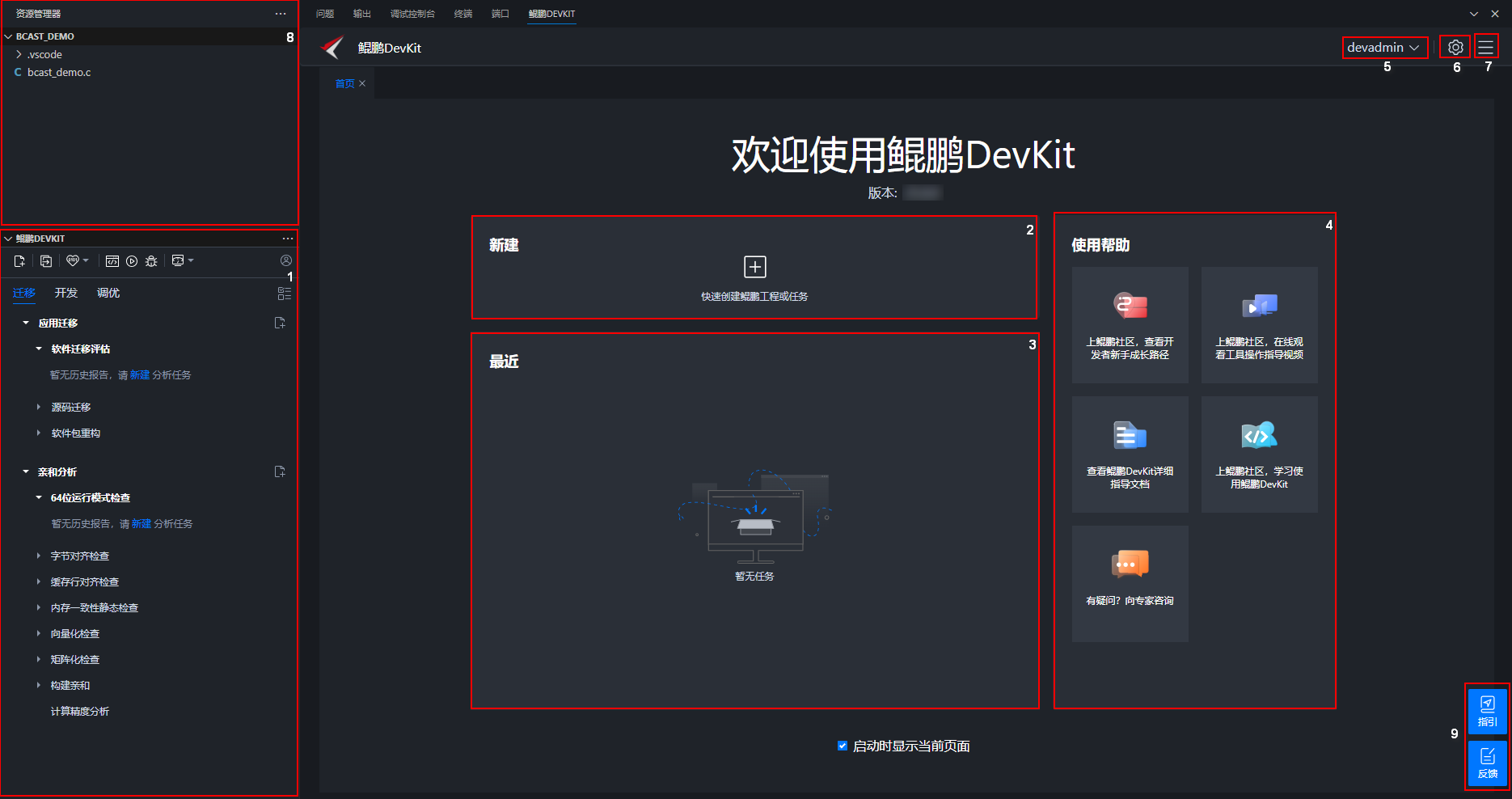1512x799 pixels.
Task: Expand the 构建亲和 node
Action: (x=39, y=685)
